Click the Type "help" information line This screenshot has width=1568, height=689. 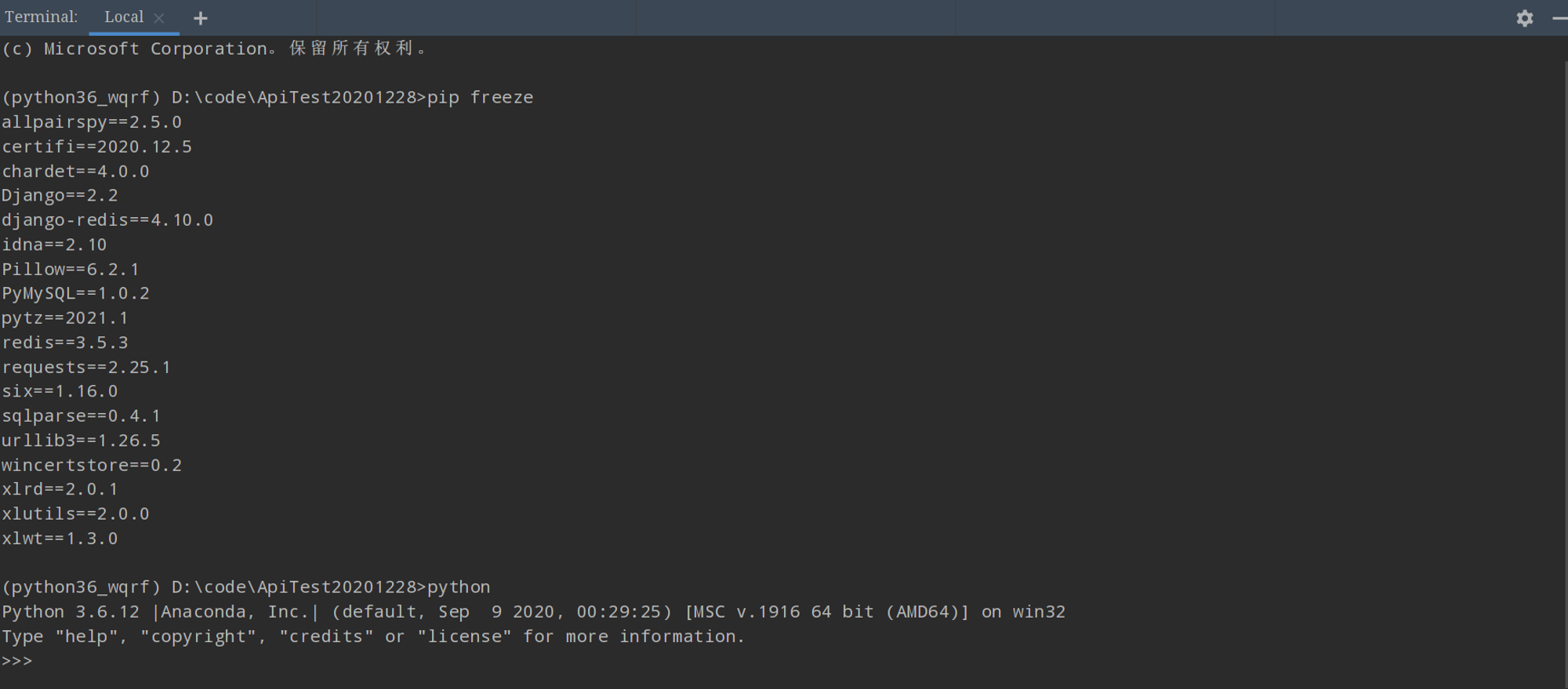click(x=372, y=636)
